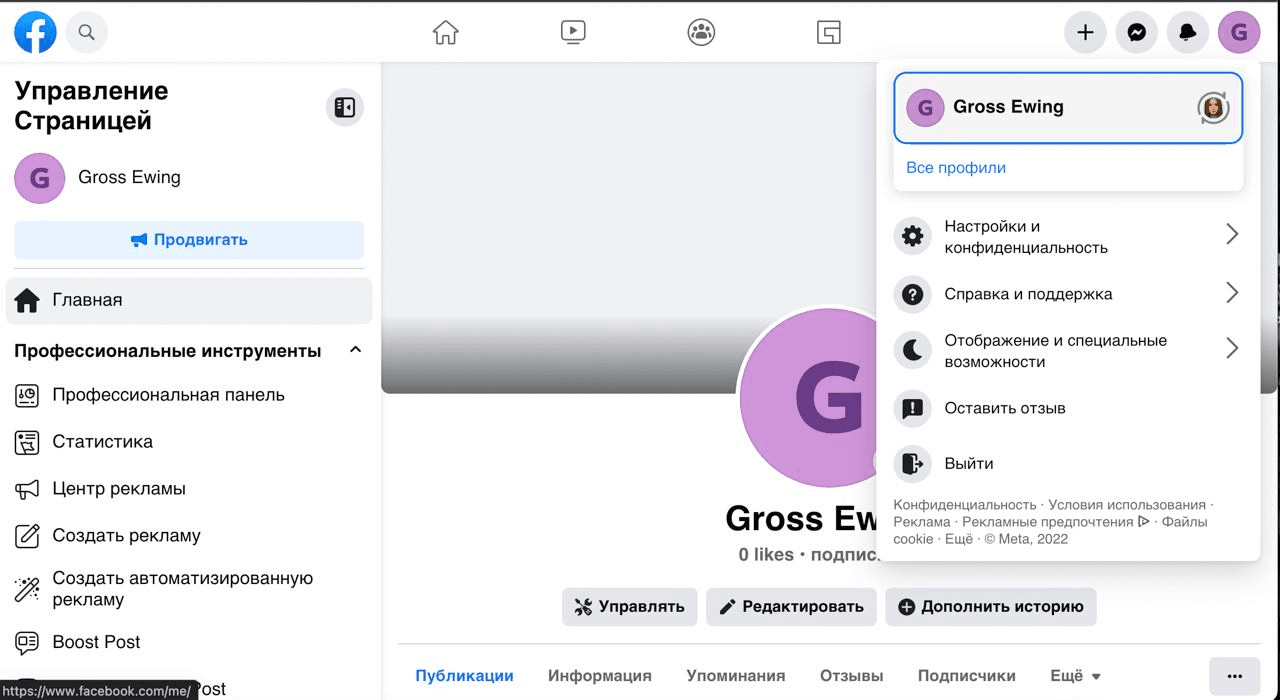Viewport: 1280px width, 700px height.
Task: Click the megaphone icon for Центр рекламы
Action: [x=27, y=489]
